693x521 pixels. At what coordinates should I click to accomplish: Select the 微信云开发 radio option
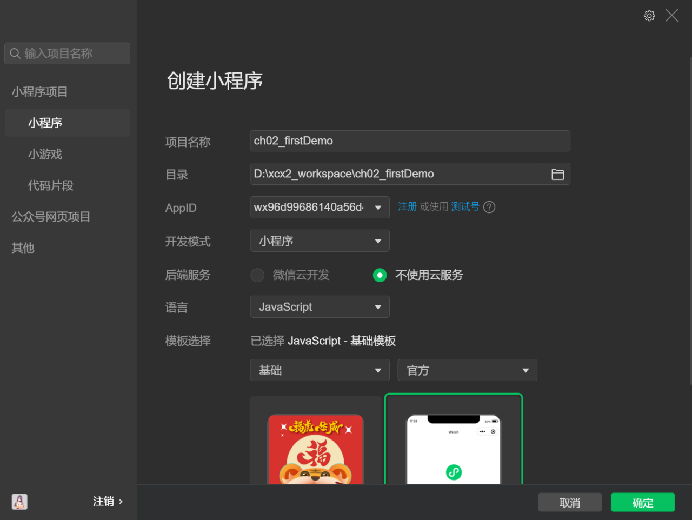257,275
